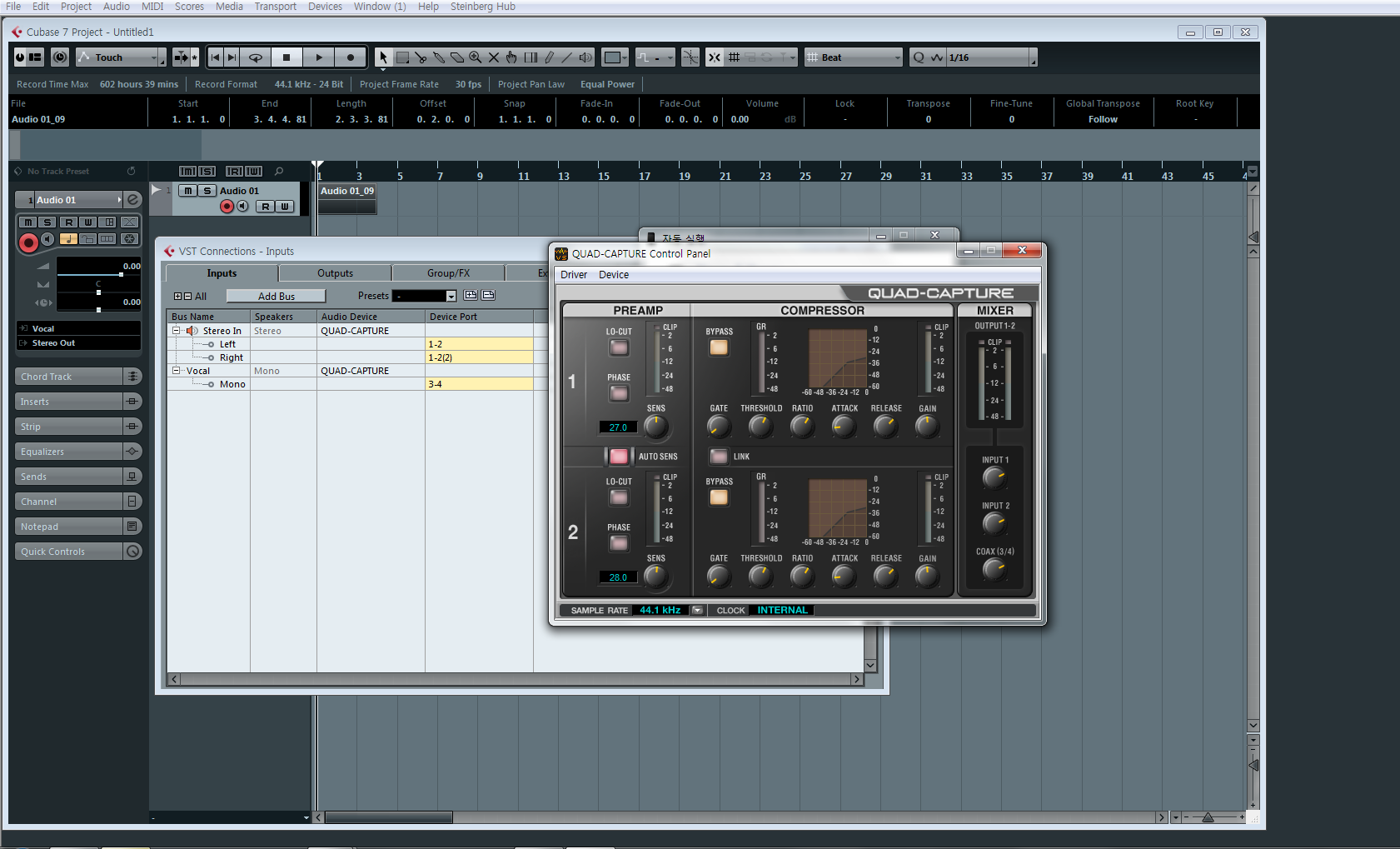This screenshot has height=849, width=1400.
Task: Toggle lock icon in Audio 01 inspector
Action: coord(88,239)
